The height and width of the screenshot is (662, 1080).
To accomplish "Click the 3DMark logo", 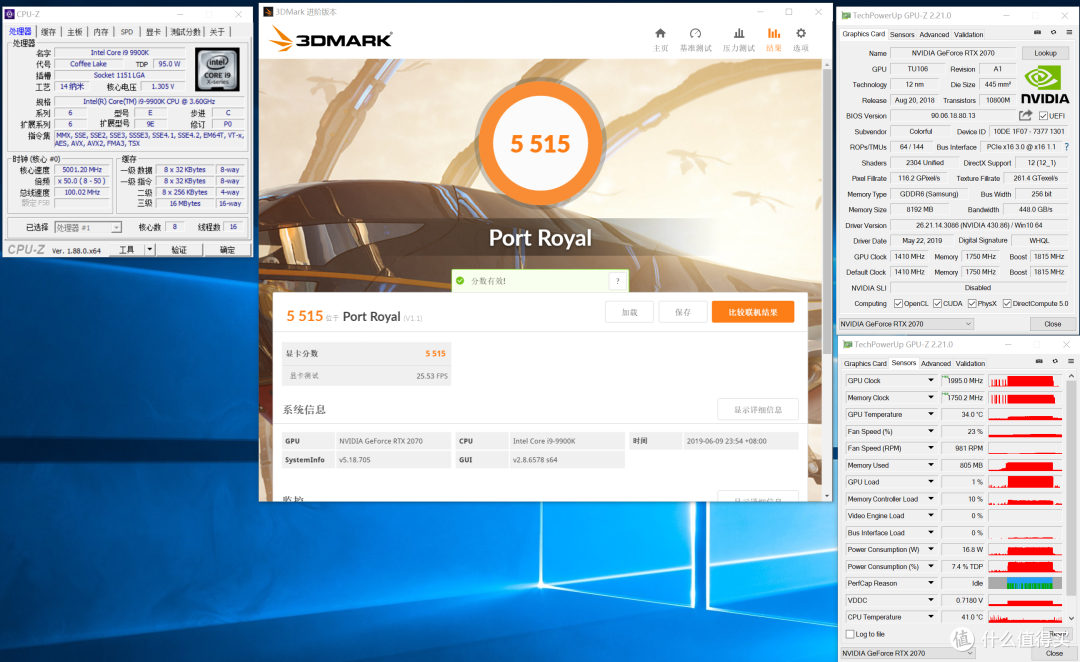I will pos(331,39).
